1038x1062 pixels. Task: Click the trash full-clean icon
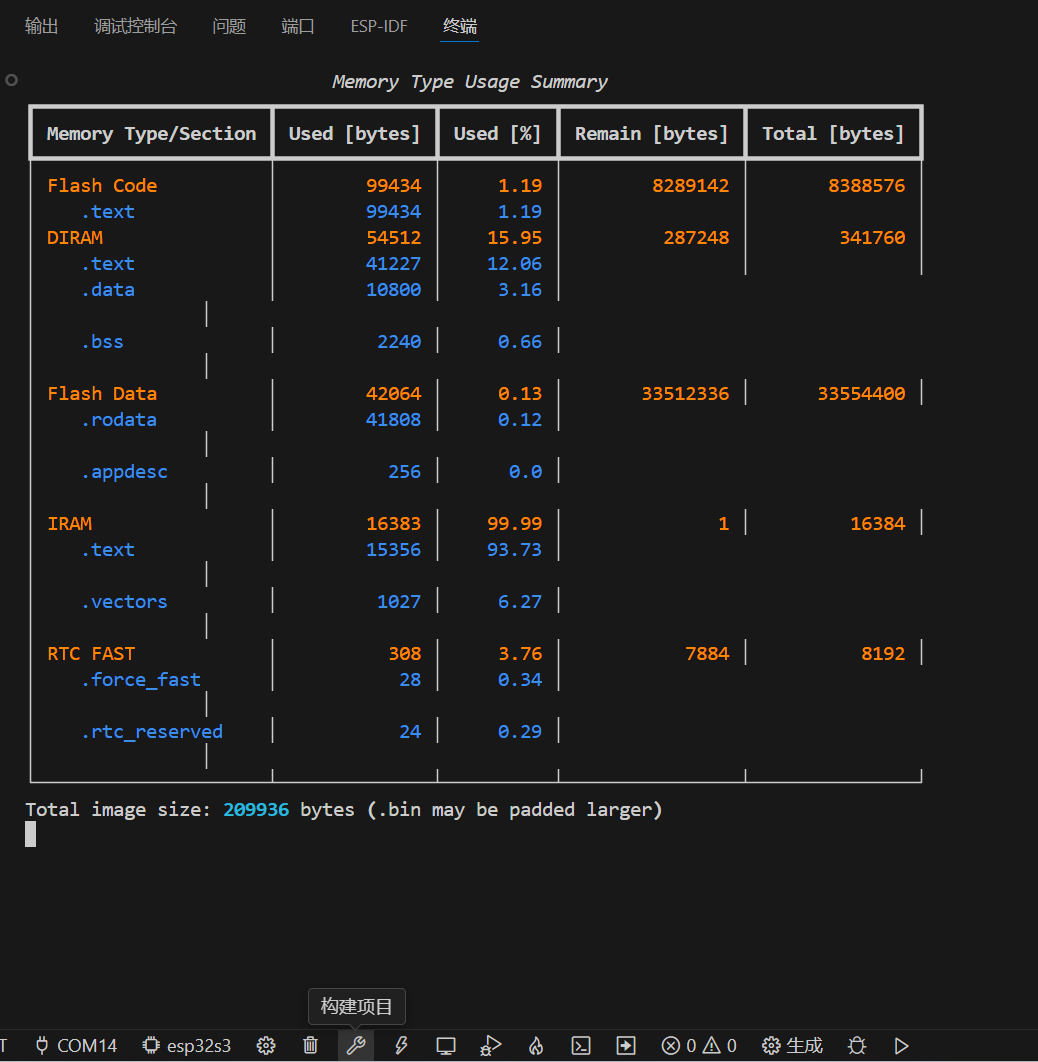[x=310, y=1046]
